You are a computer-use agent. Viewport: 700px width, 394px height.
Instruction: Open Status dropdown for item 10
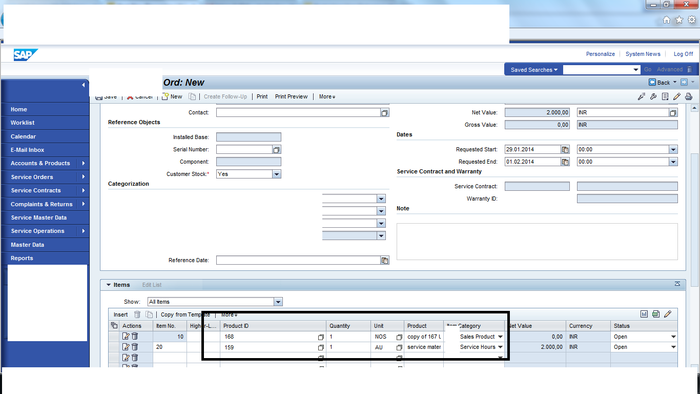click(x=673, y=337)
